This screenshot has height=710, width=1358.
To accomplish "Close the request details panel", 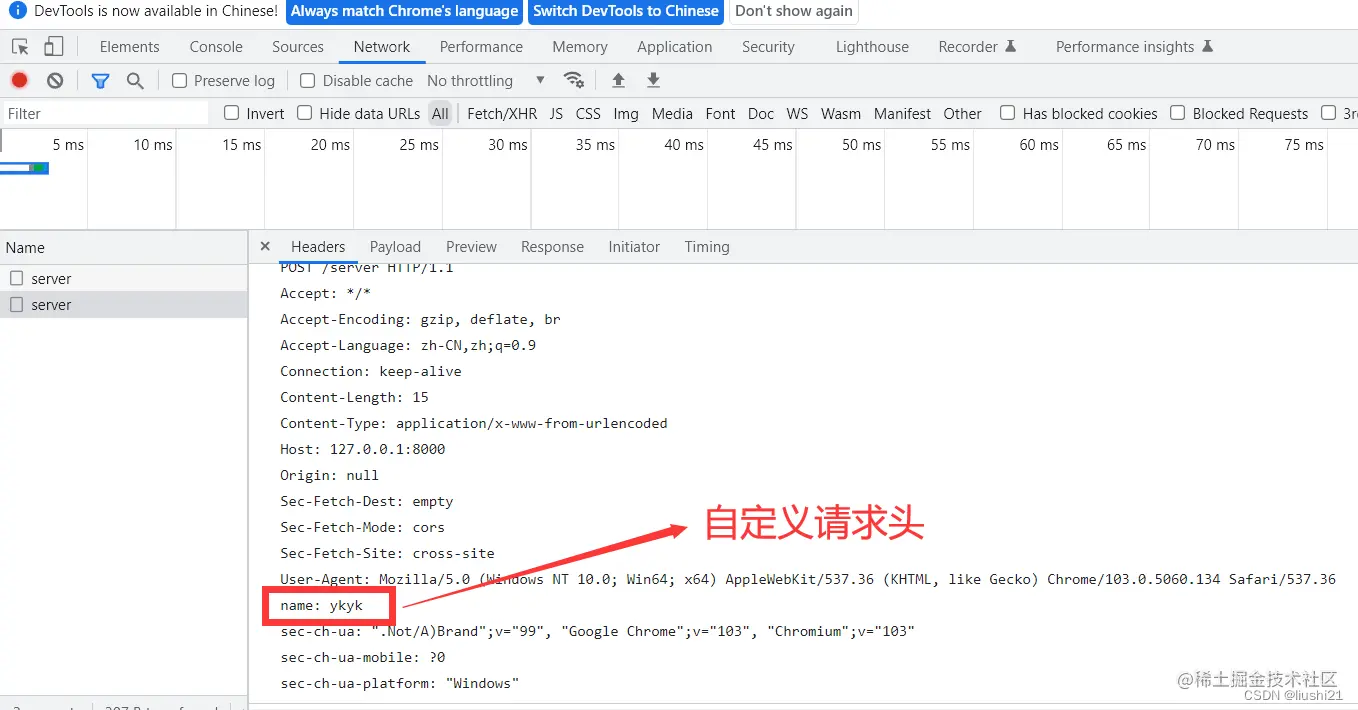I will (265, 246).
